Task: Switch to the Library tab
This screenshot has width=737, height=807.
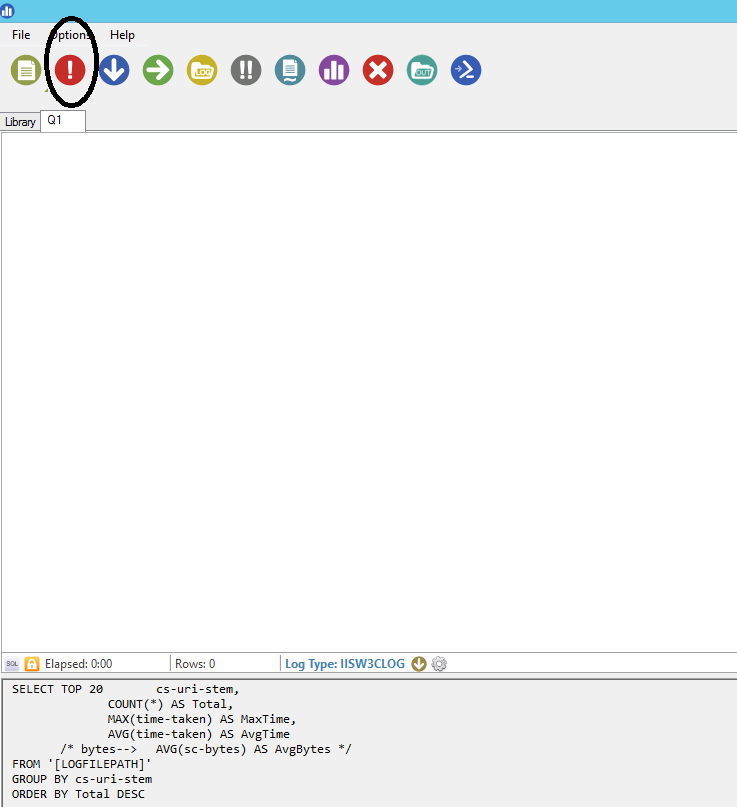Action: click(20, 122)
